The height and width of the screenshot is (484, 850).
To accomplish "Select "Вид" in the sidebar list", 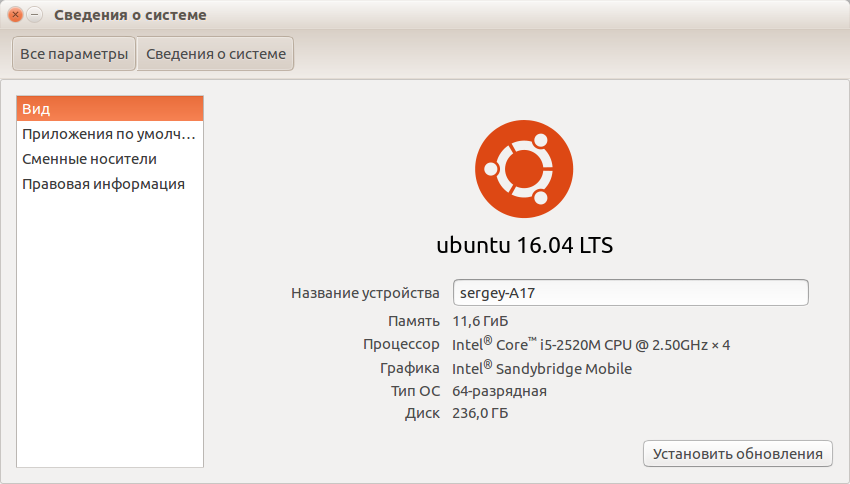I will (x=110, y=109).
